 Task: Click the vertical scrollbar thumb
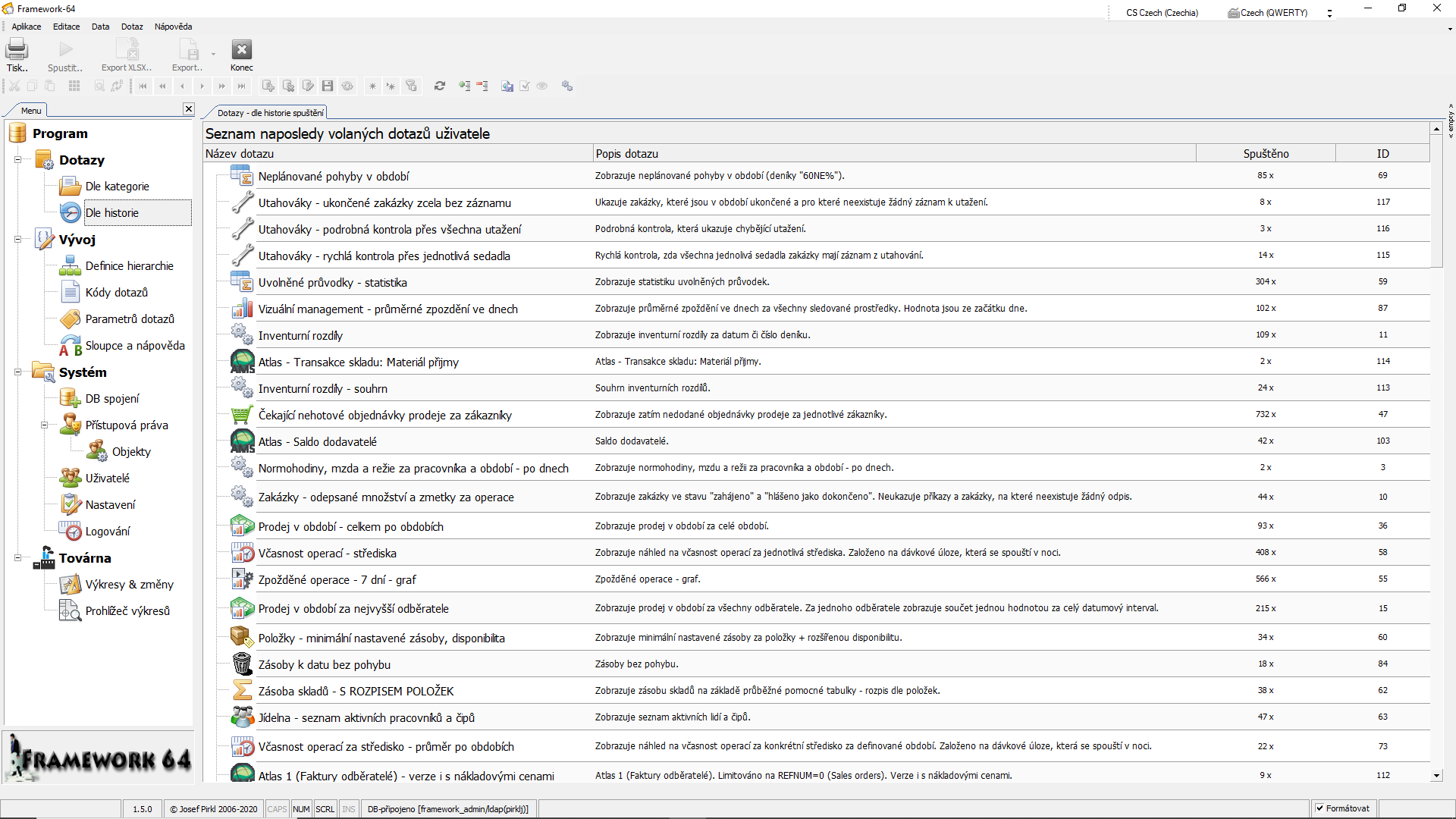[x=1436, y=201]
